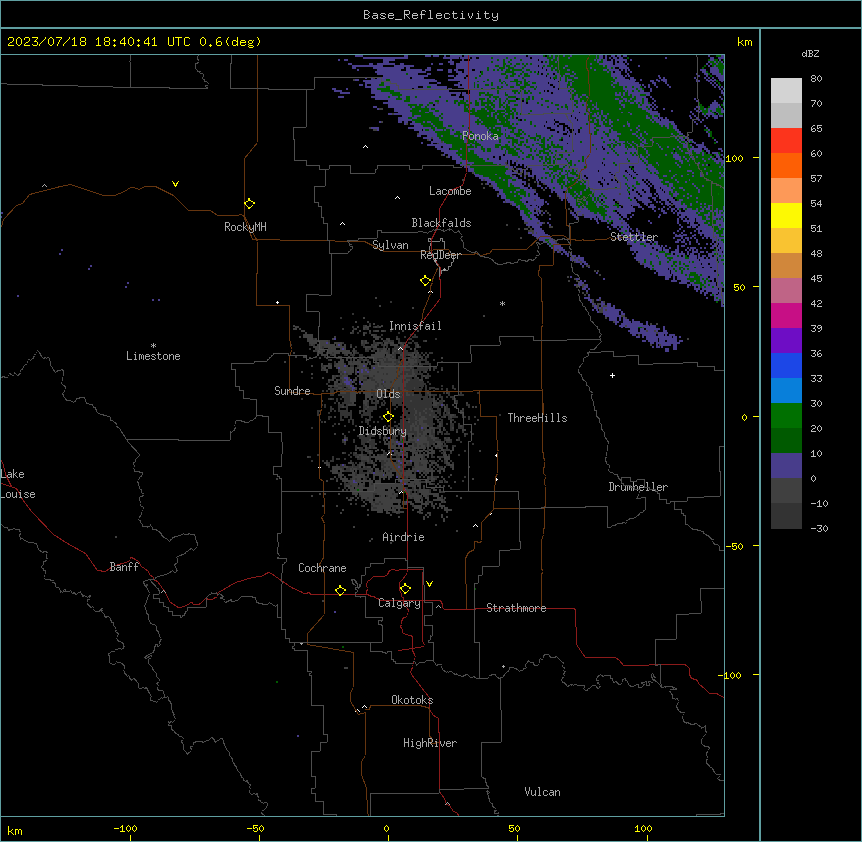
Task: Click the Stettler city label
Action: (634, 237)
